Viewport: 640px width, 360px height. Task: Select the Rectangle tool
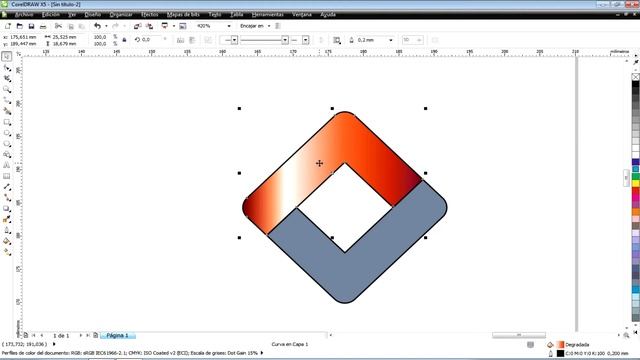[7, 122]
